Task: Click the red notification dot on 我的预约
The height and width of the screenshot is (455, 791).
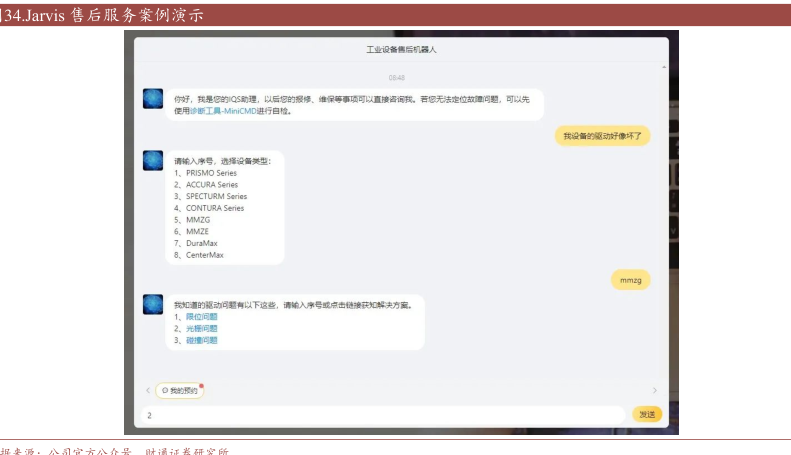Action: click(201, 385)
